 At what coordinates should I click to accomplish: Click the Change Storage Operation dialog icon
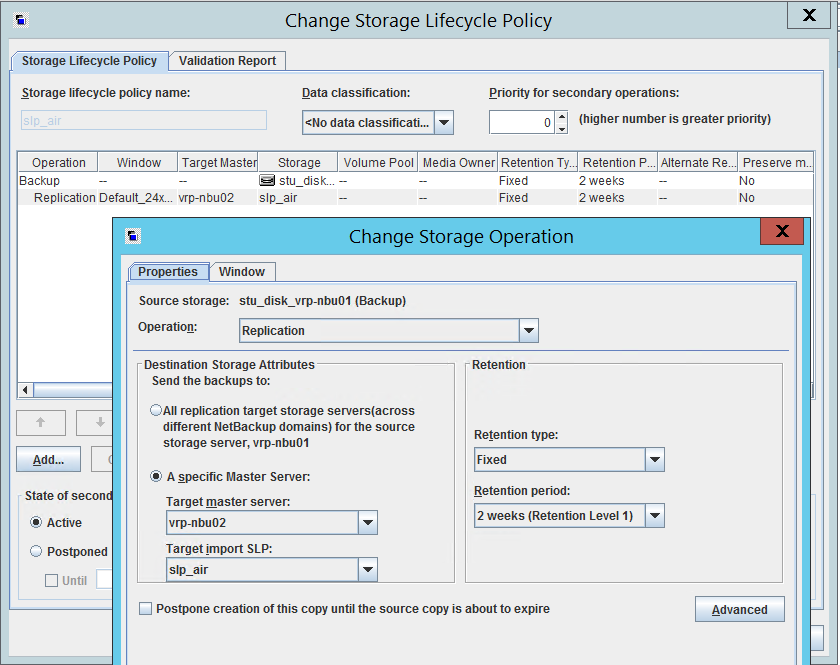(133, 236)
